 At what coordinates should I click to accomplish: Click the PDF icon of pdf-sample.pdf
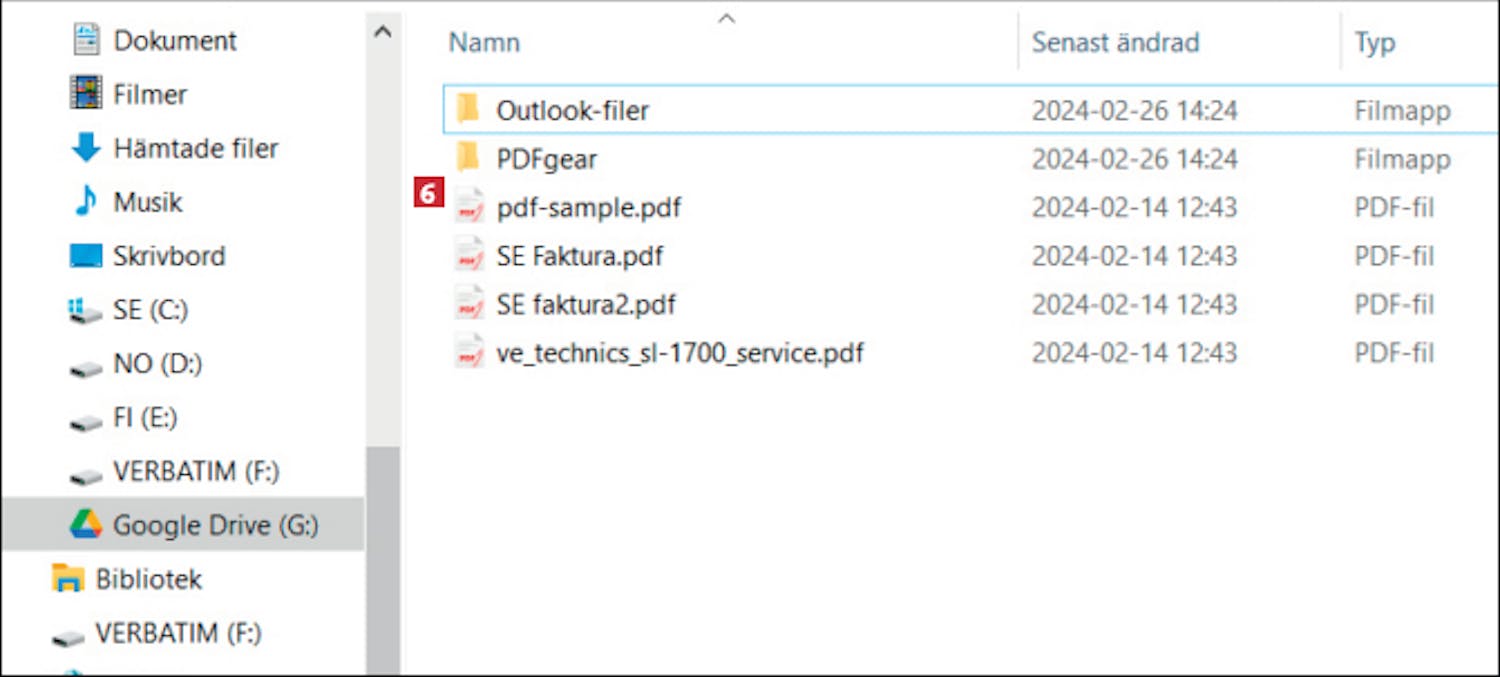(469, 207)
